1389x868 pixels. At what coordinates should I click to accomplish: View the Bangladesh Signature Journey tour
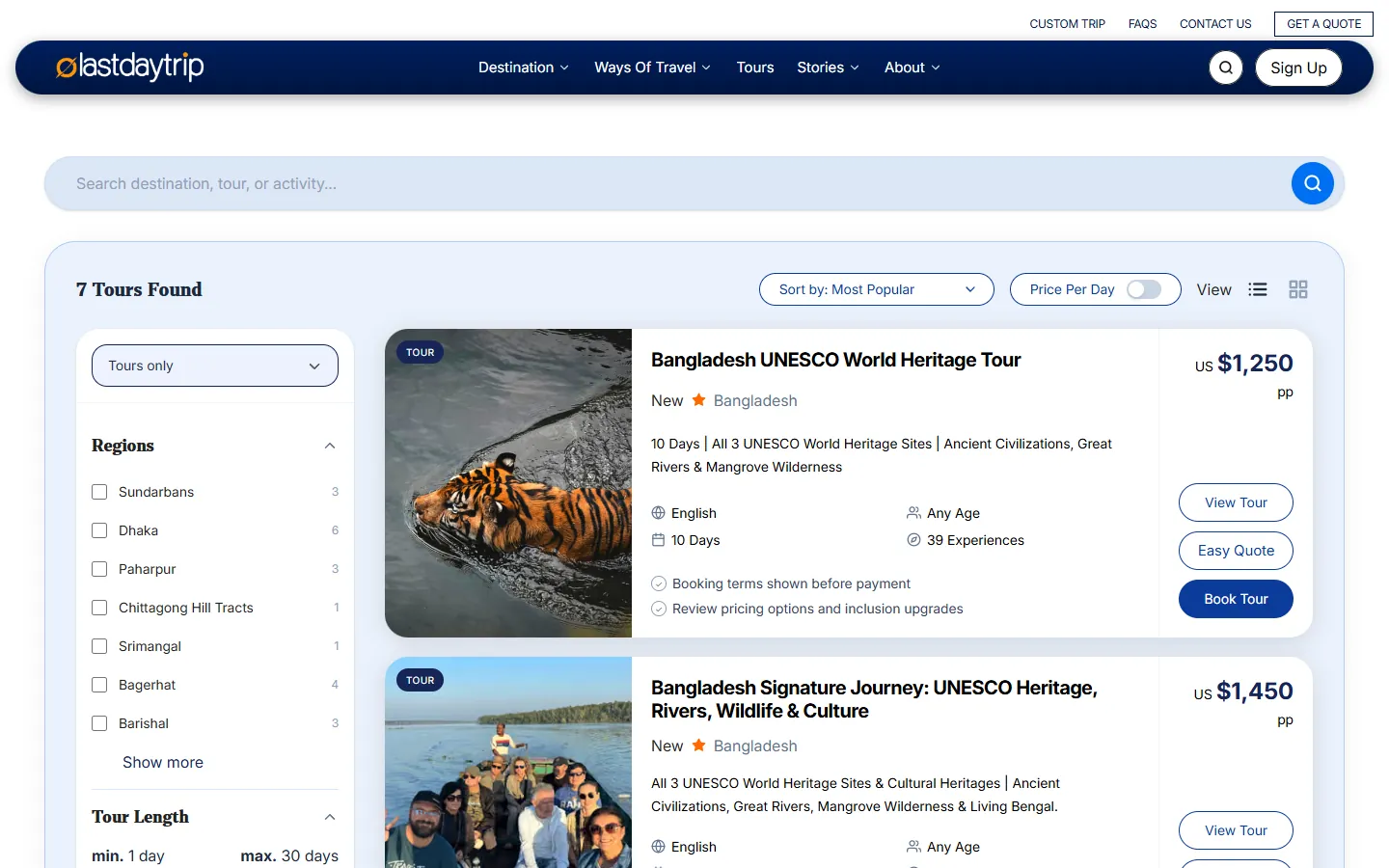click(1236, 830)
